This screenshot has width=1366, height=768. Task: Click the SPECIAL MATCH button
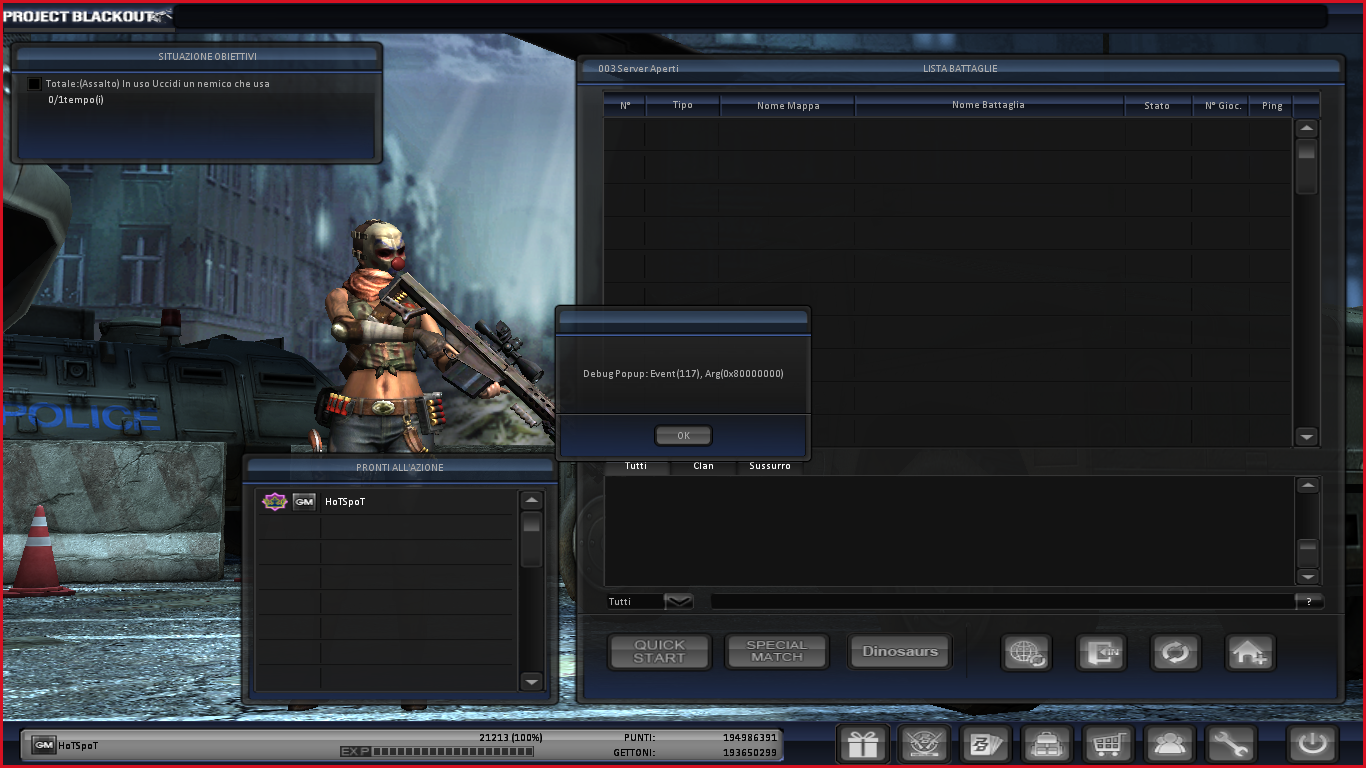pos(777,652)
